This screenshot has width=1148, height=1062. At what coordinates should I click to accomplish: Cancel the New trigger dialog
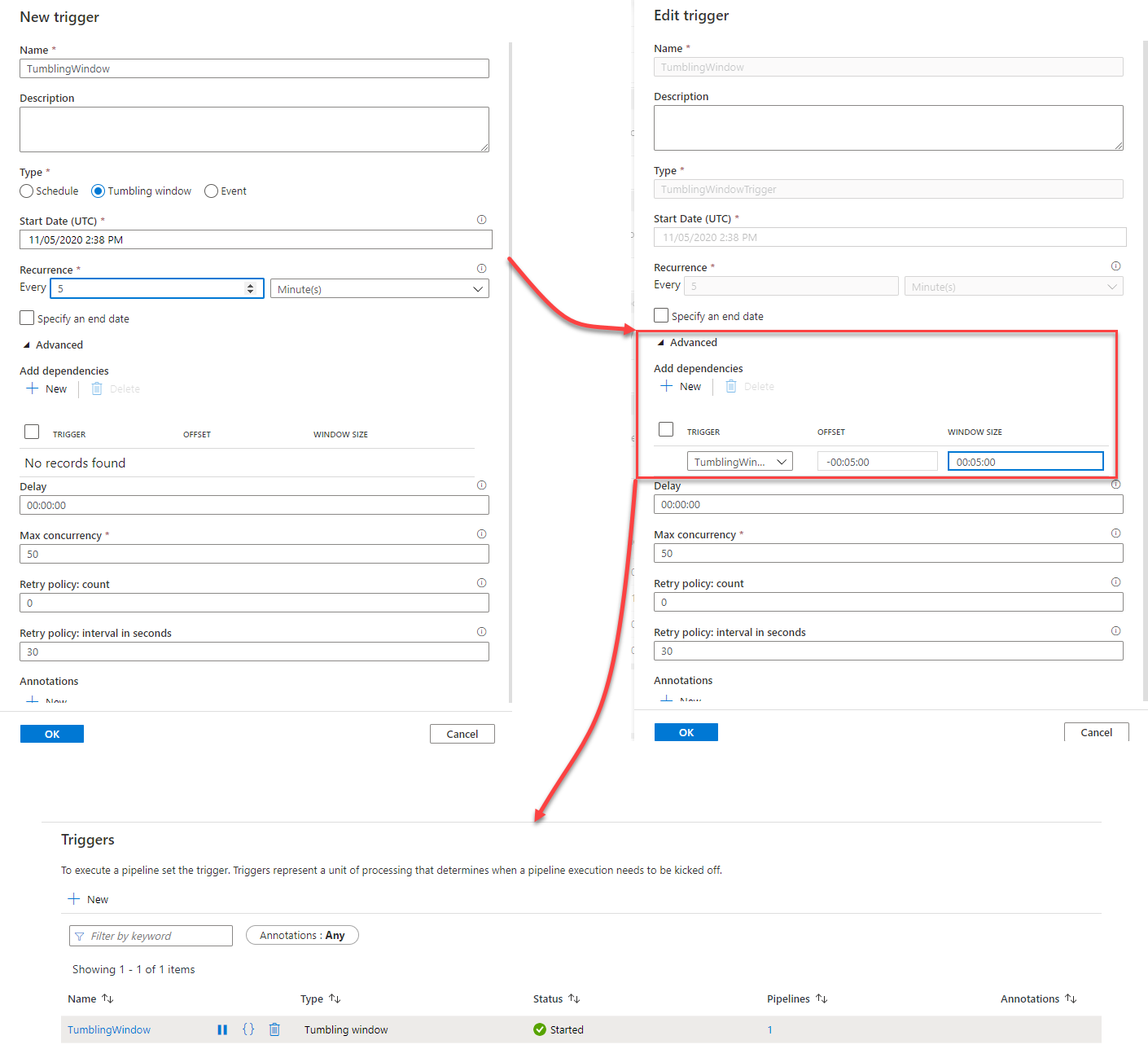pyautogui.click(x=462, y=734)
